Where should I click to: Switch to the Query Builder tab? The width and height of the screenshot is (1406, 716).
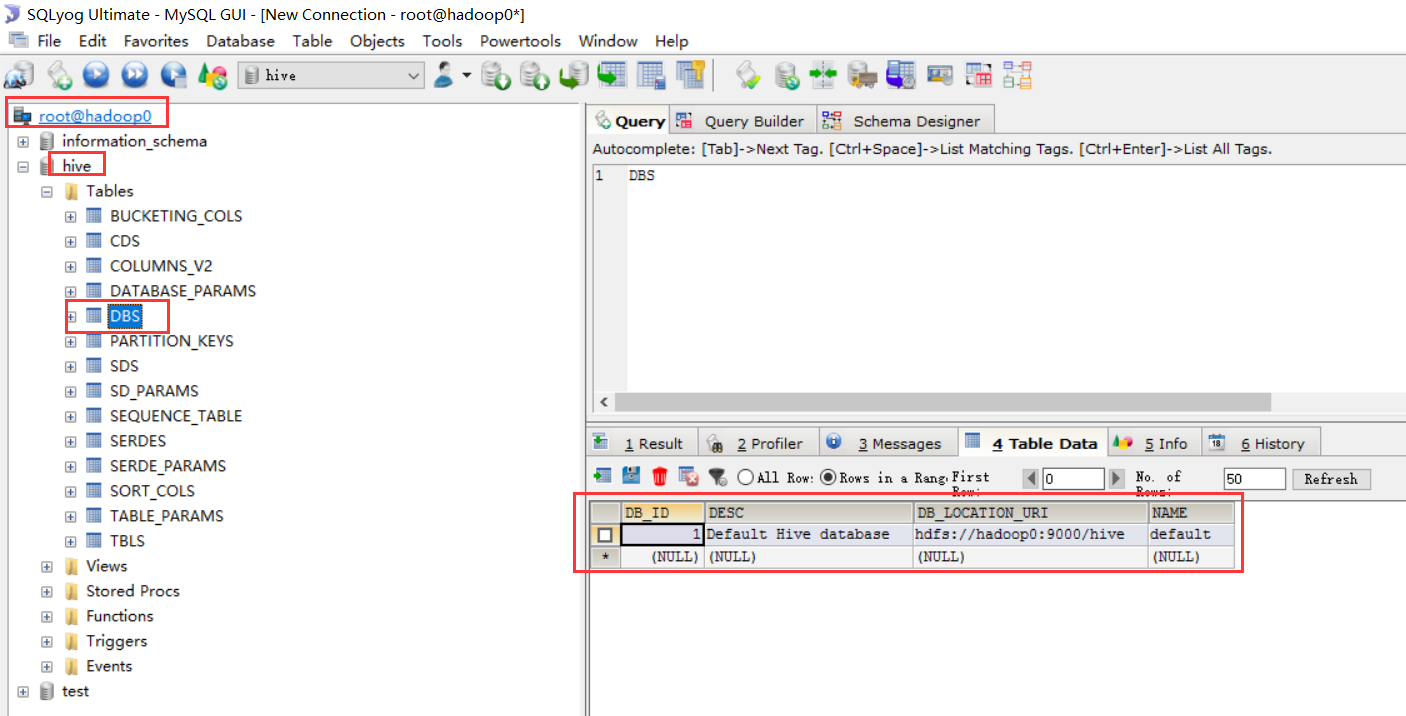(x=742, y=121)
